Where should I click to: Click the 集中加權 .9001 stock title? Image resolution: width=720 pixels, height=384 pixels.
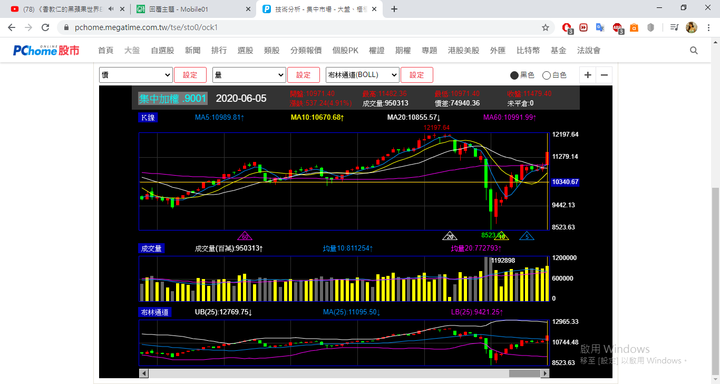(173, 98)
